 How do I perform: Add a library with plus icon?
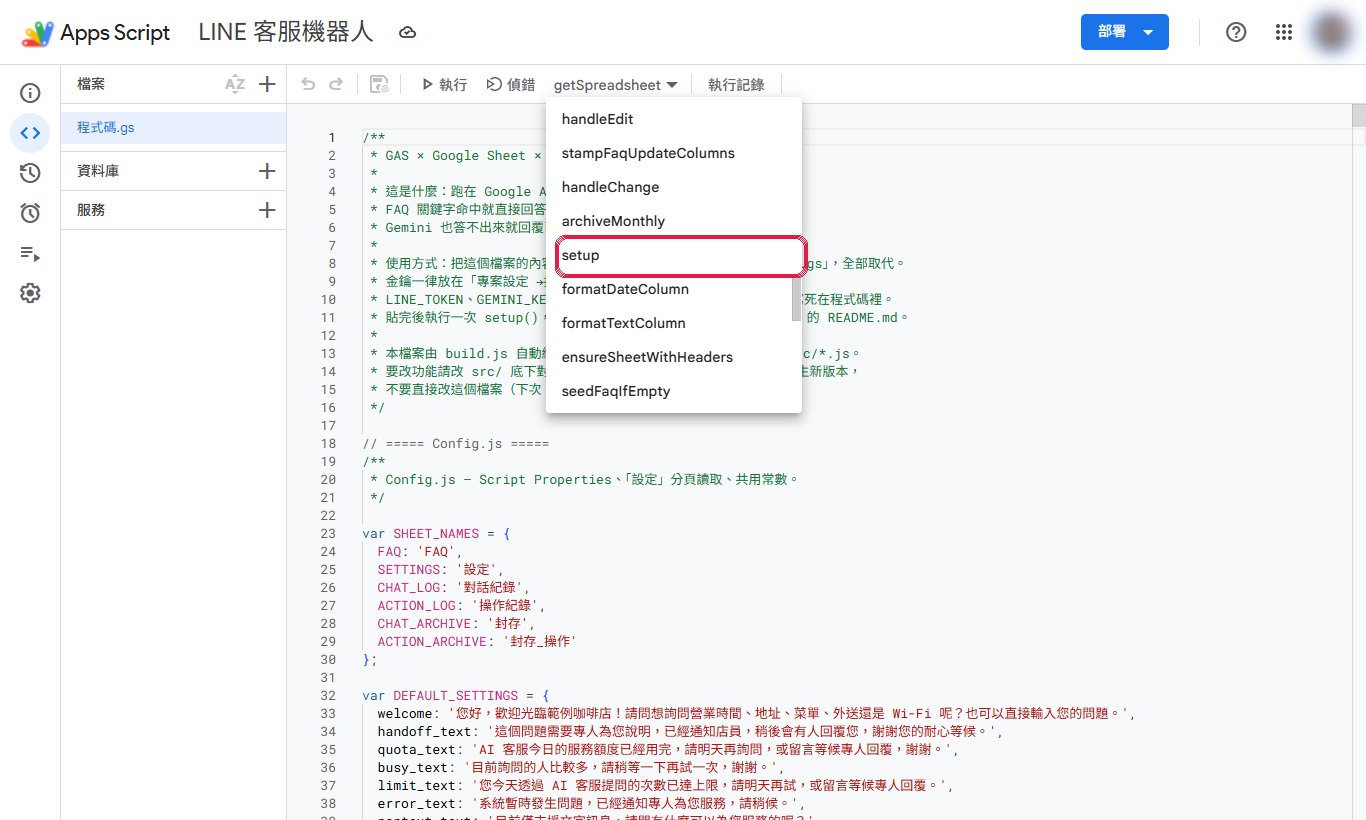coord(267,171)
